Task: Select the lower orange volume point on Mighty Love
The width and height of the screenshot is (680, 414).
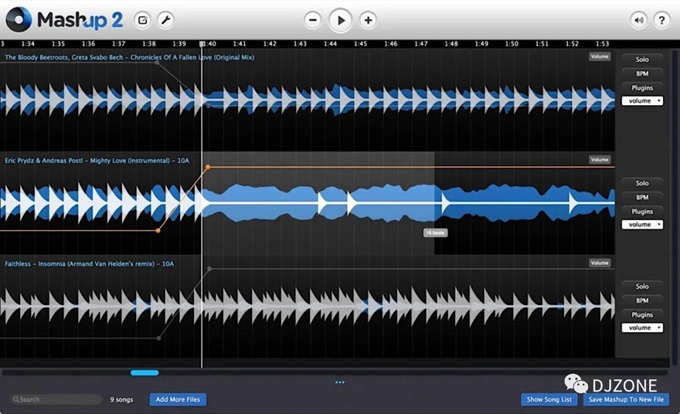Action: point(158,231)
